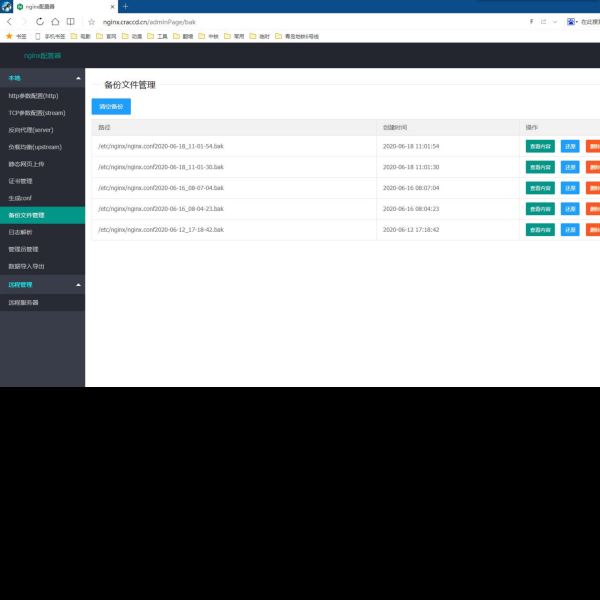Open the 手机书签 bookmark entry
This screenshot has height=600, width=600.
pyautogui.click(x=50, y=36)
